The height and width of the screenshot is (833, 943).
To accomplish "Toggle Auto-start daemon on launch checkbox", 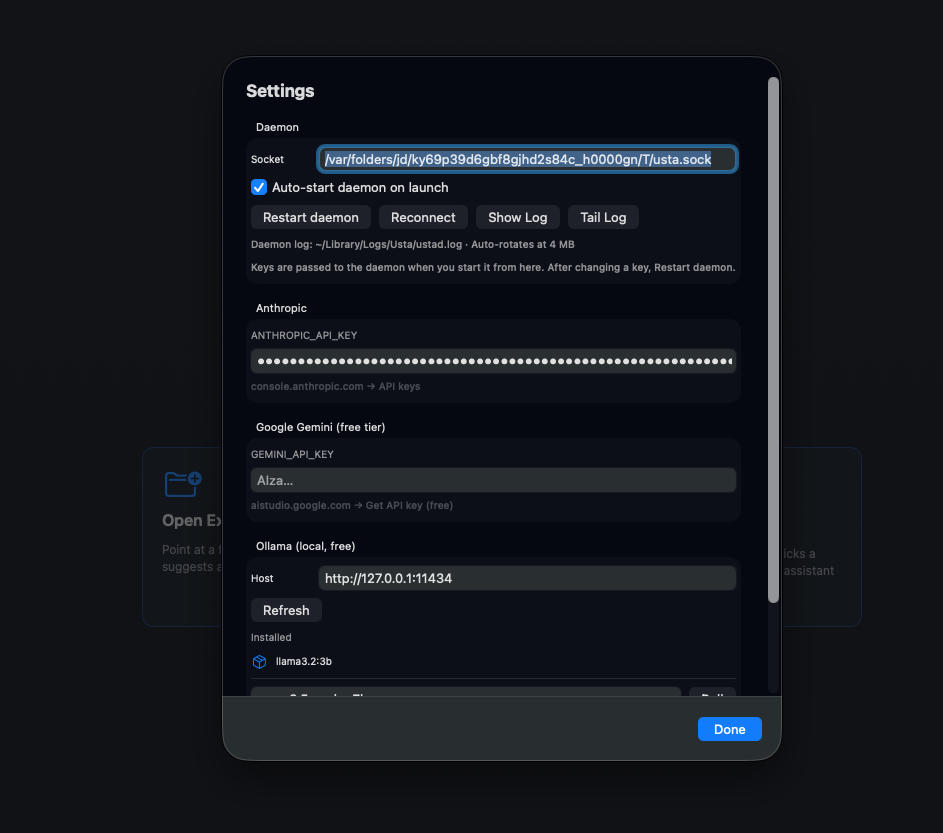I will [259, 187].
